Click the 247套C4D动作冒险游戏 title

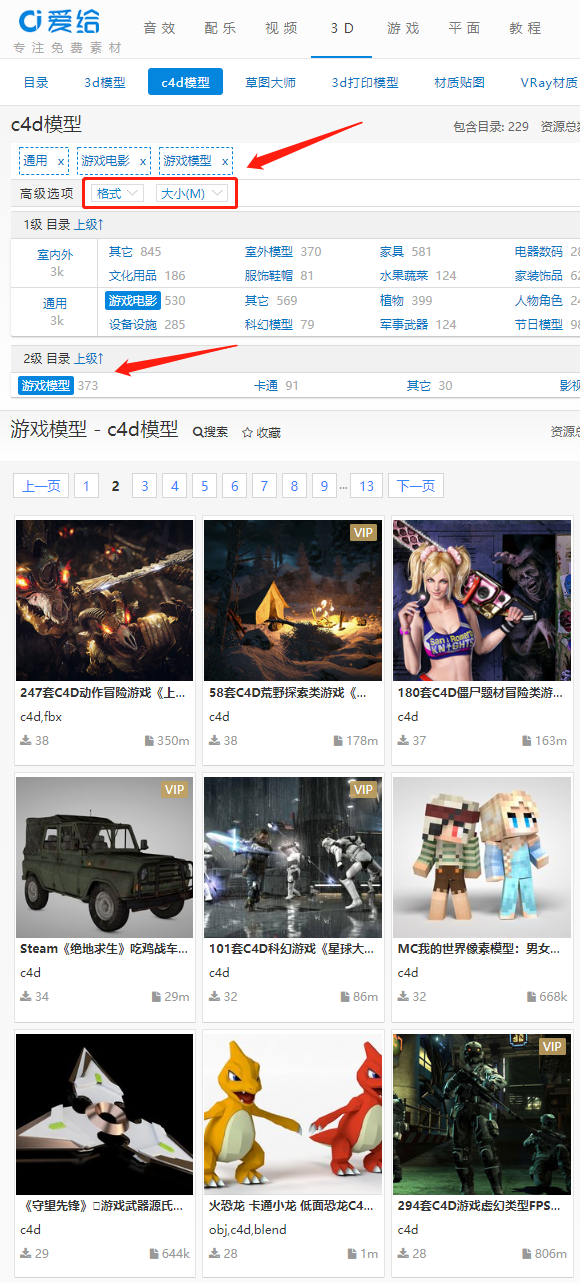pos(102,692)
